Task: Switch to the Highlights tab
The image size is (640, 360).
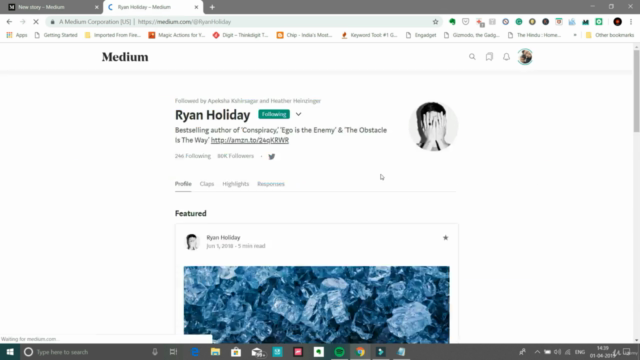Action: point(236,184)
